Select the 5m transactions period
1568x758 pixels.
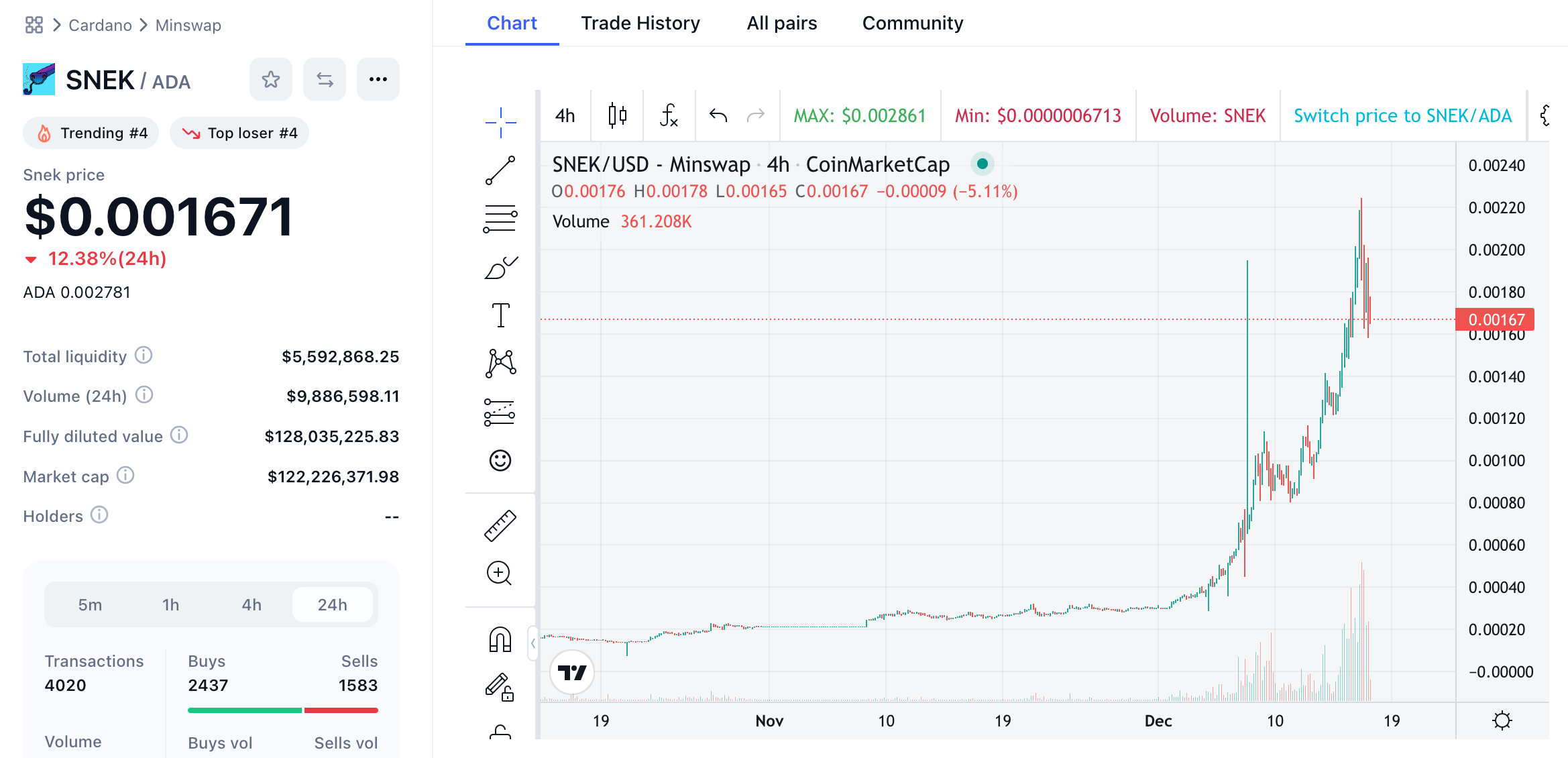click(90, 604)
